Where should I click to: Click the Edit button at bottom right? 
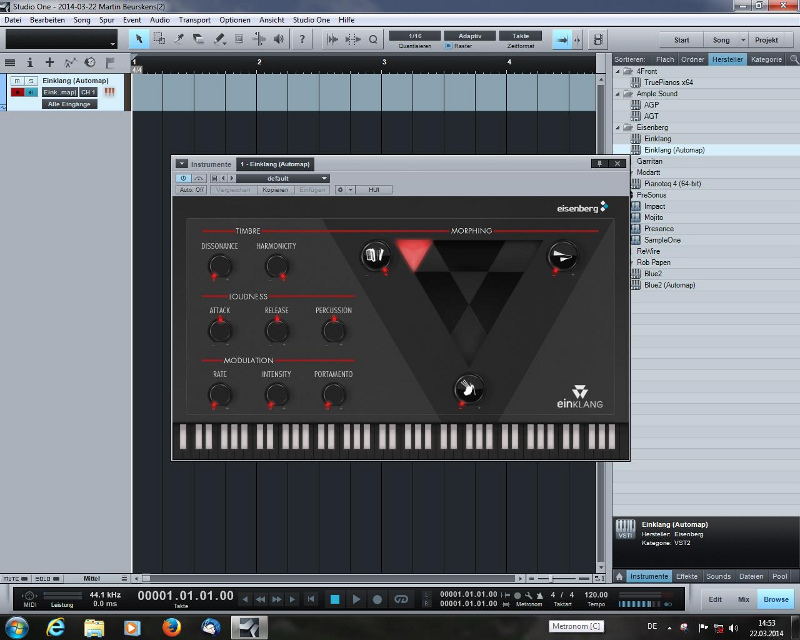[x=715, y=599]
